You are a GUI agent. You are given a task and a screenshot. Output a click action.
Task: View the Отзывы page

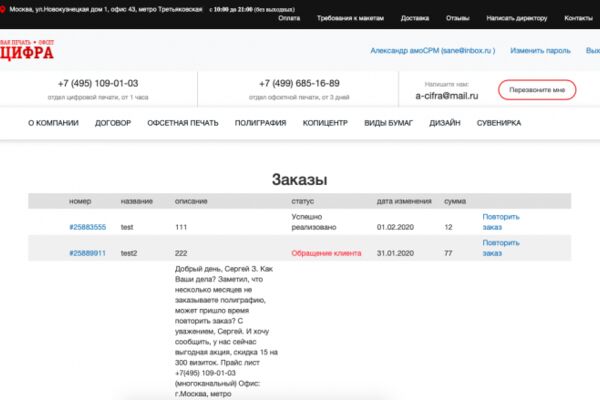457,18
